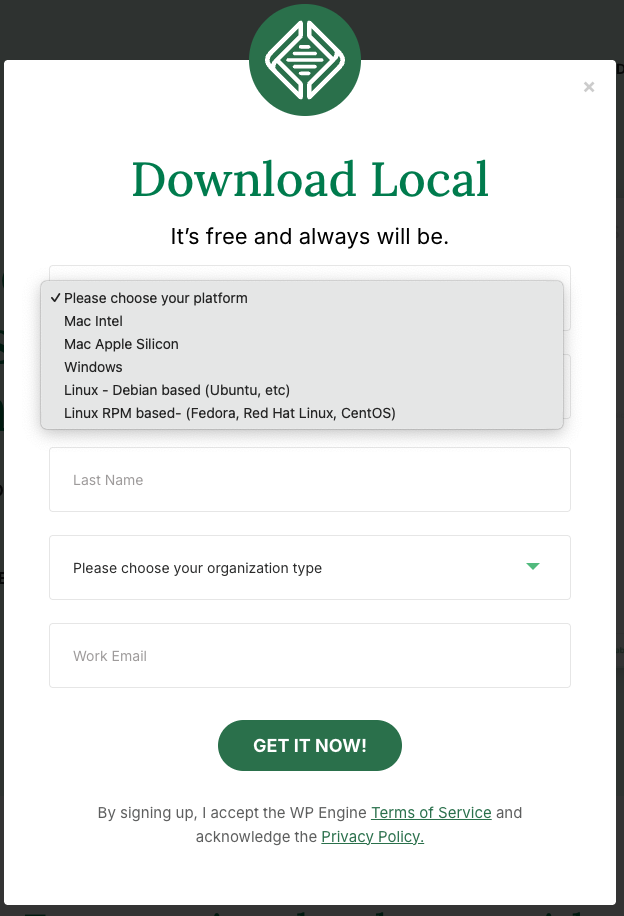Choose Mac Apple Silicon option

tap(301, 344)
